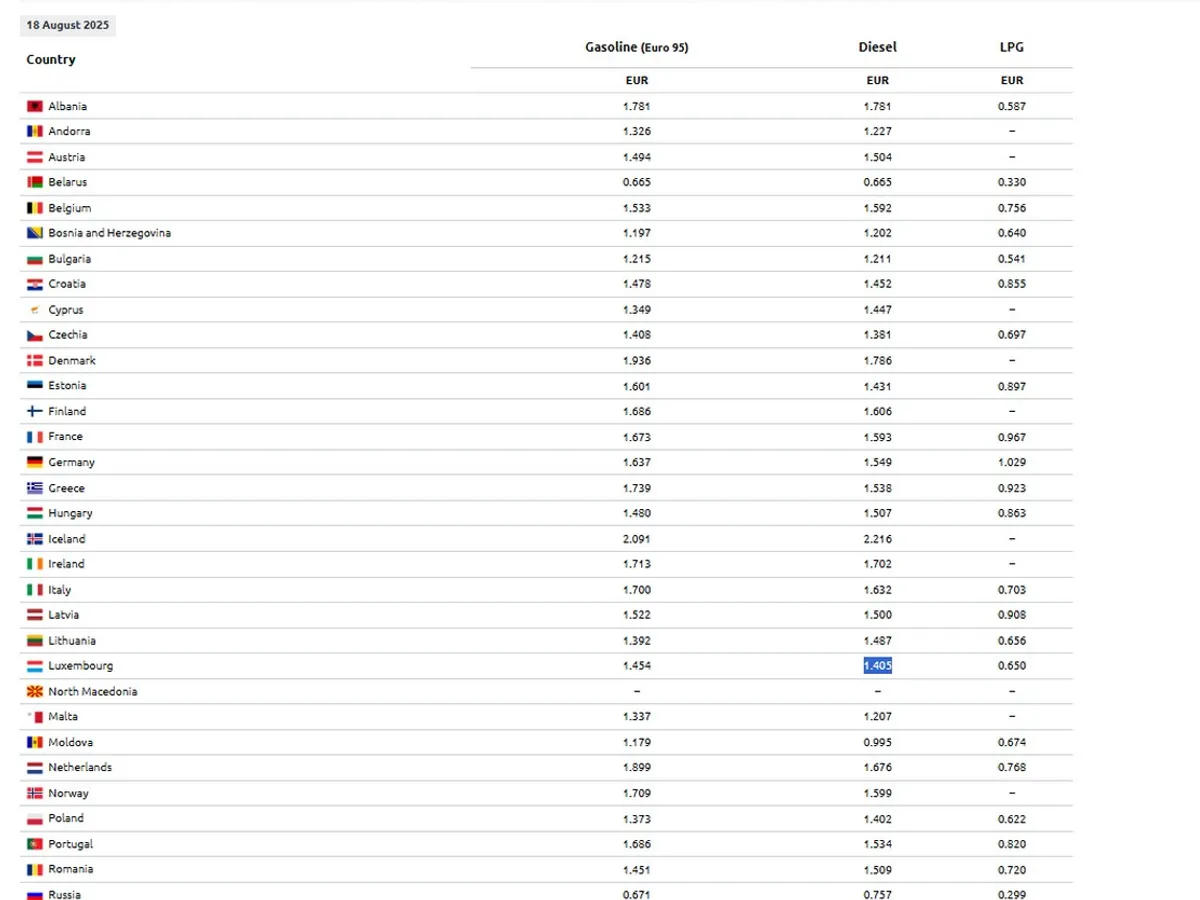Image resolution: width=1200 pixels, height=900 pixels.
Task: Click the Portugal flag icon
Action: pyautogui.click(x=35, y=844)
